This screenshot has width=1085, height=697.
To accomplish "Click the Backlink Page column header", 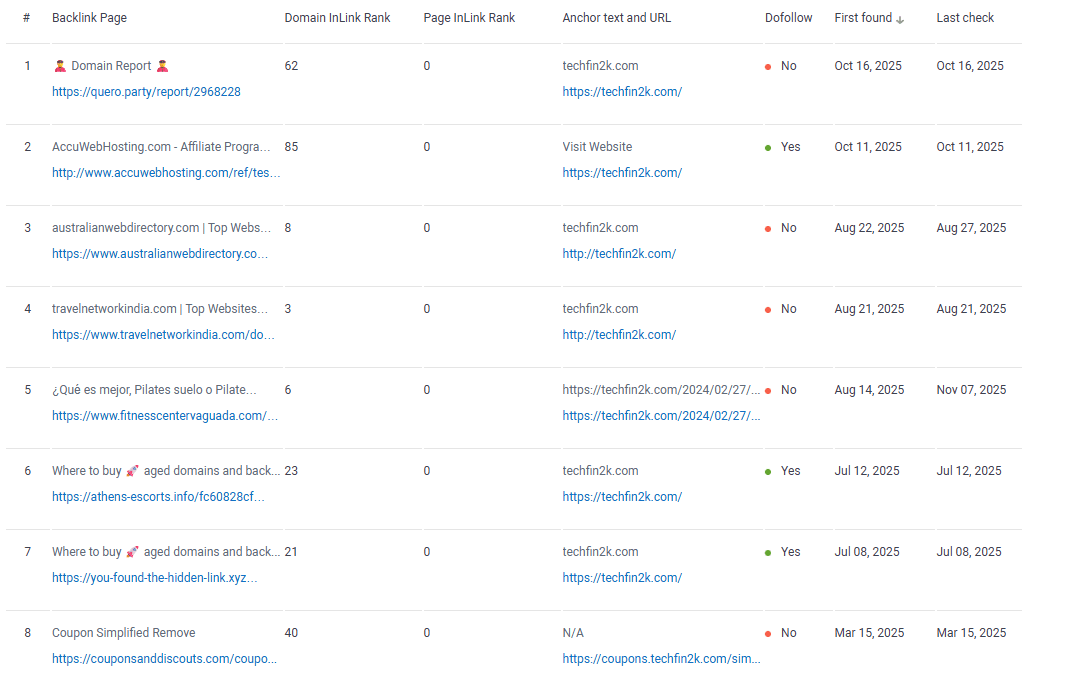I will tap(89, 17).
